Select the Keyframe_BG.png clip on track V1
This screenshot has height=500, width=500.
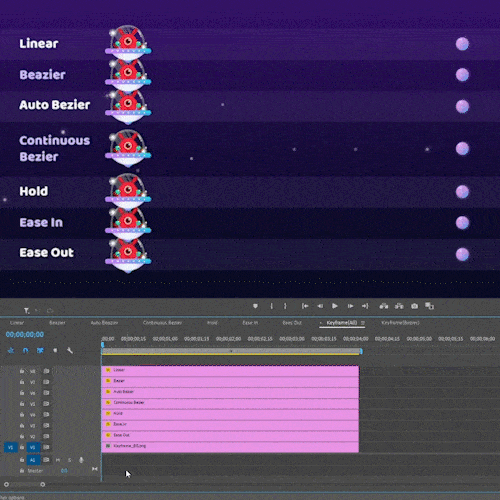pyautogui.click(x=230, y=446)
